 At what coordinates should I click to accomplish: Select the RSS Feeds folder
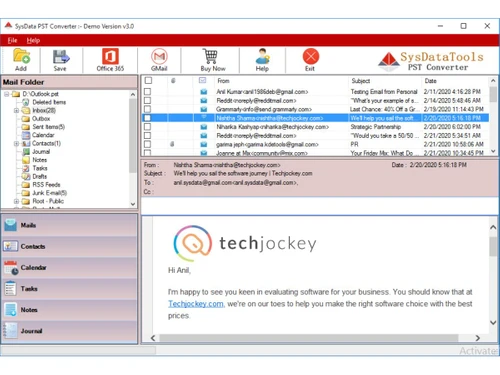pyautogui.click(x=46, y=185)
